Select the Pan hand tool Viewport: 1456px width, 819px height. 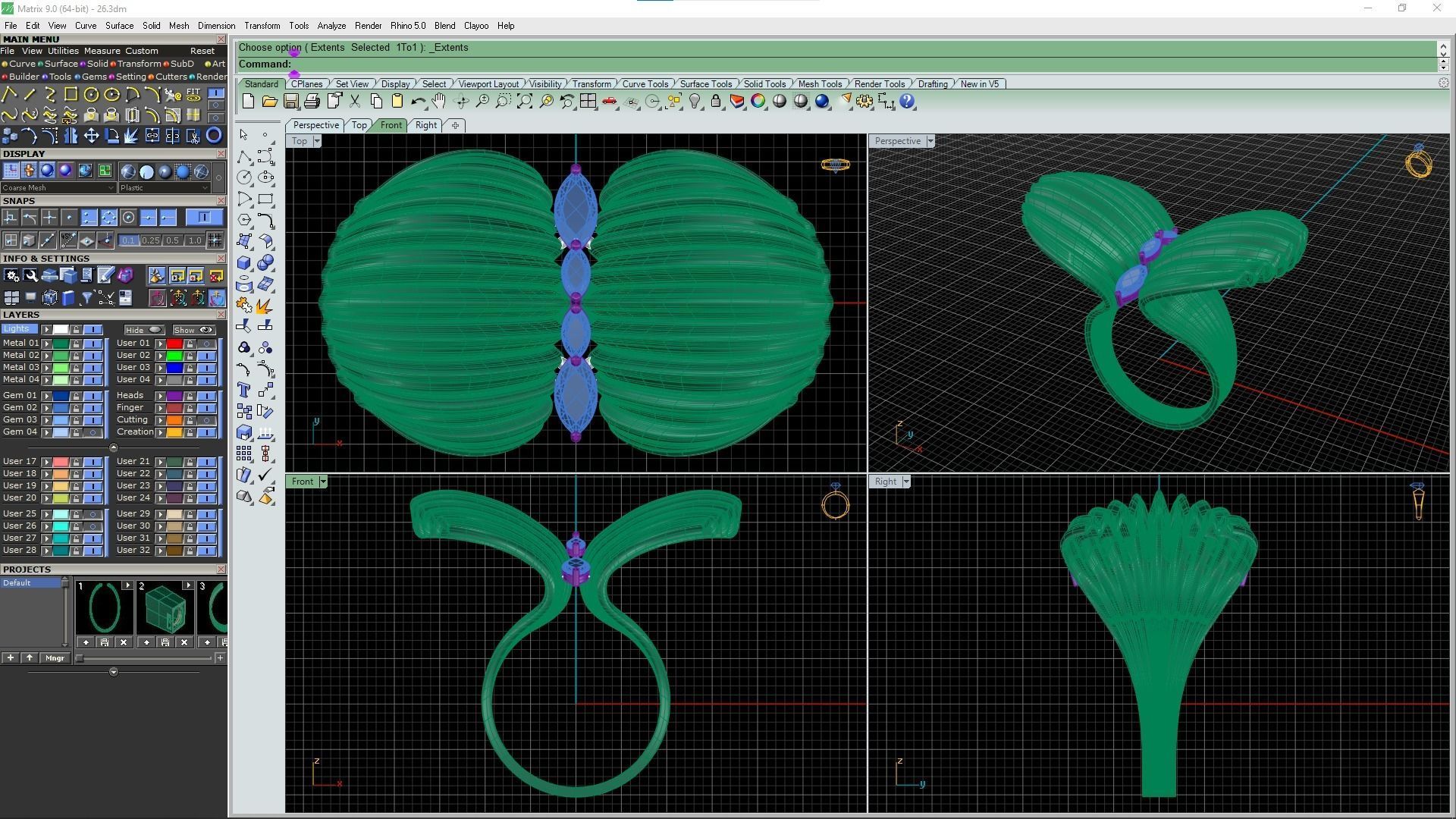point(439,102)
